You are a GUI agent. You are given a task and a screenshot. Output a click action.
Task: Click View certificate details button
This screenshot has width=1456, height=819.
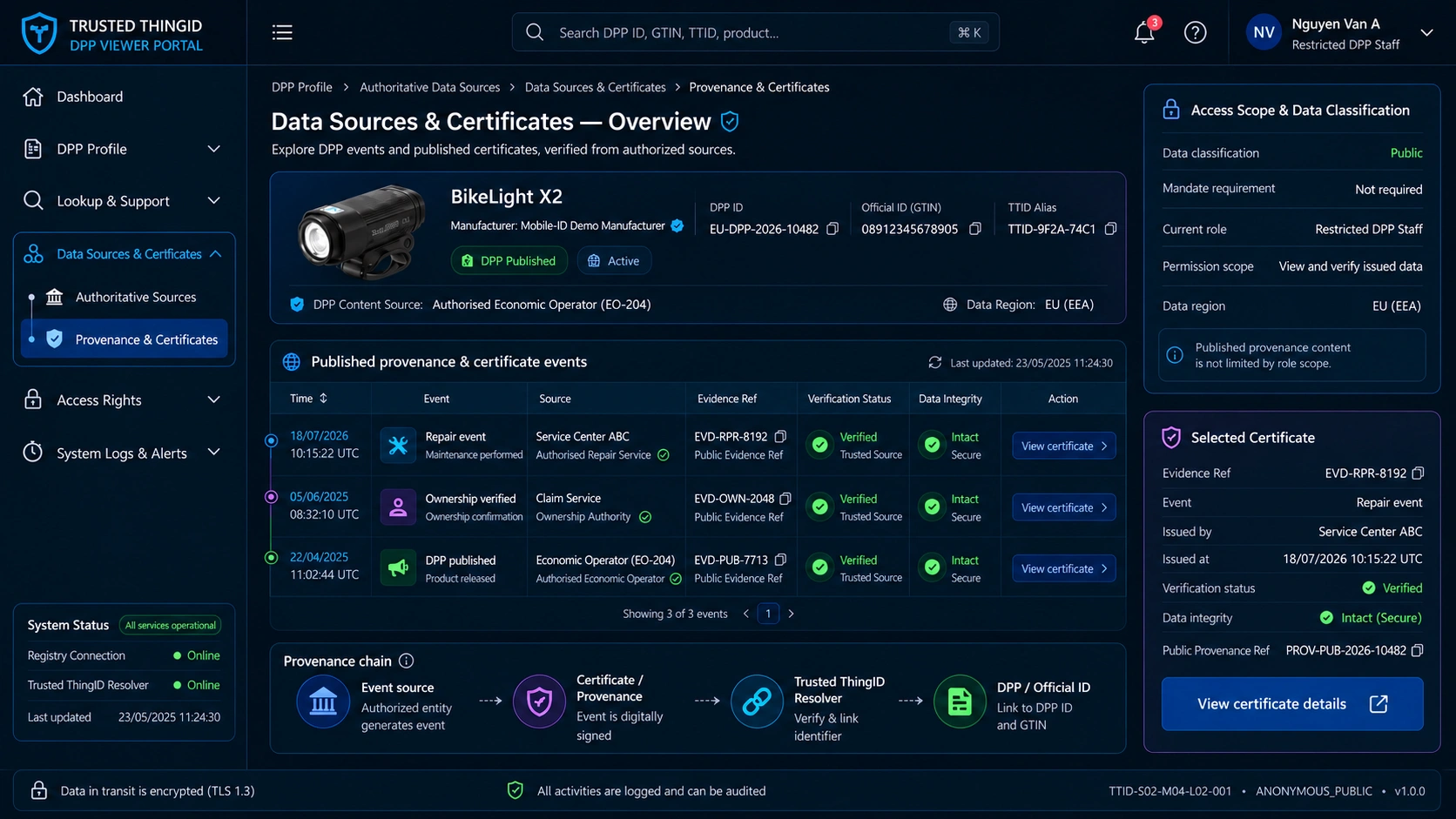[x=1292, y=703]
